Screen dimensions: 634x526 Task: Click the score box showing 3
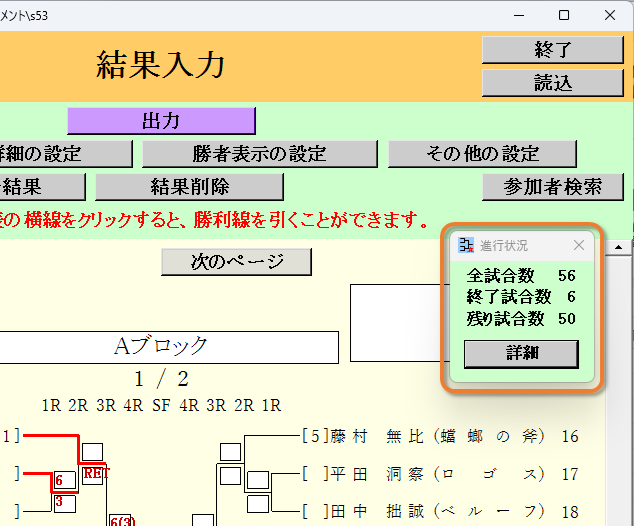(65, 504)
